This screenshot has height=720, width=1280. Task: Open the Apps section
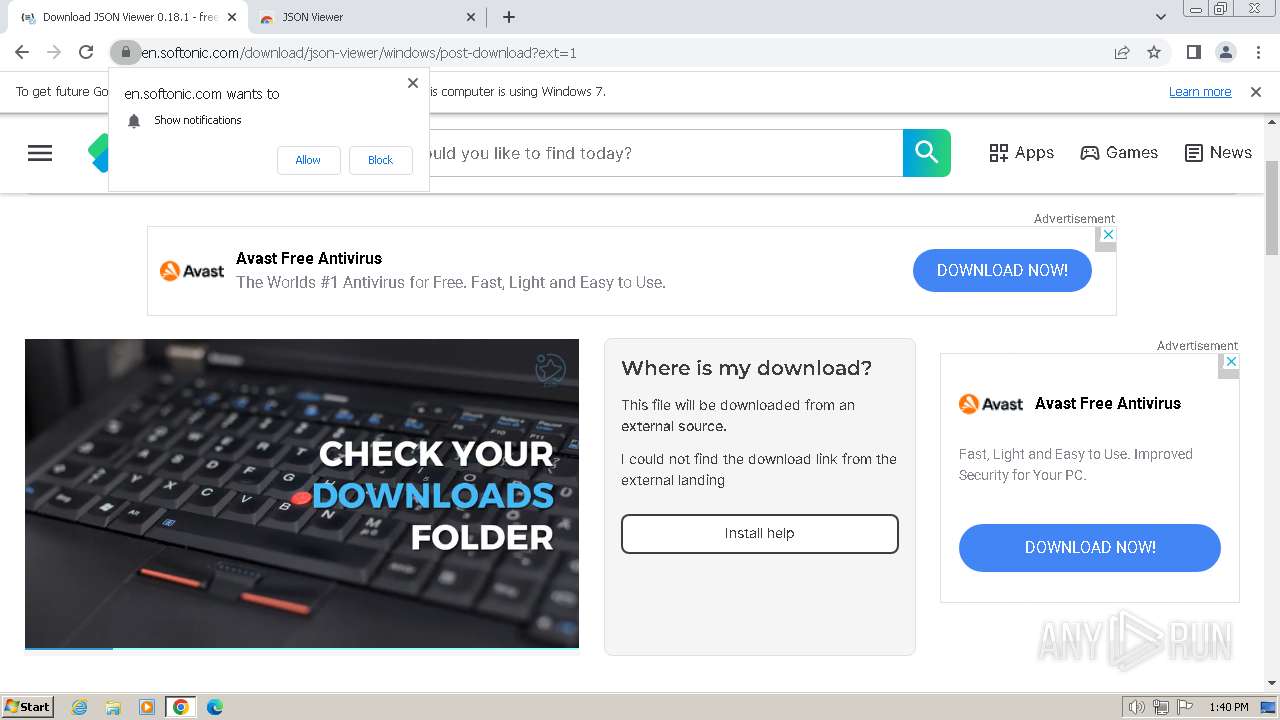(1021, 153)
